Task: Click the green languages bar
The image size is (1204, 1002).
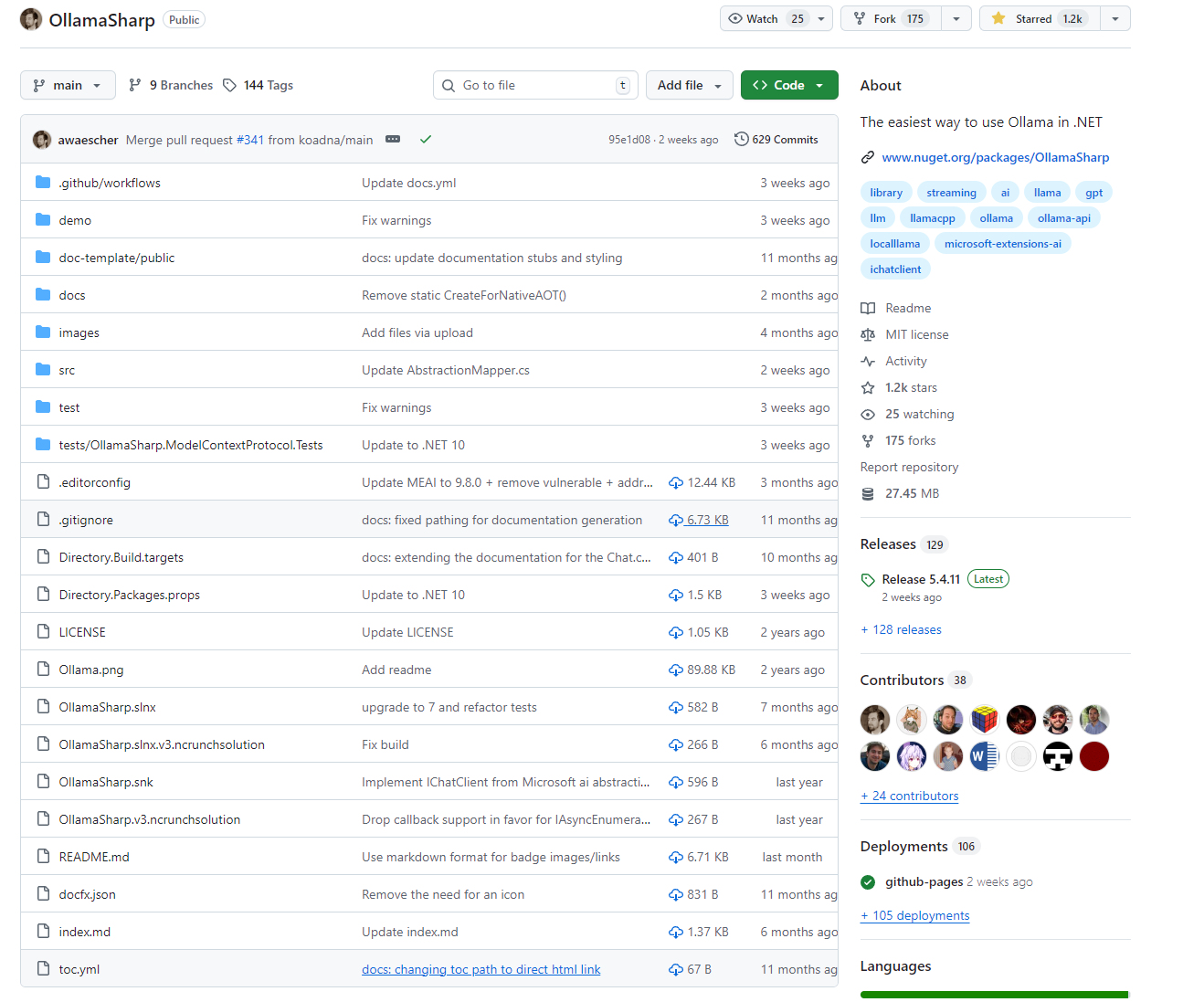Action: (x=994, y=995)
